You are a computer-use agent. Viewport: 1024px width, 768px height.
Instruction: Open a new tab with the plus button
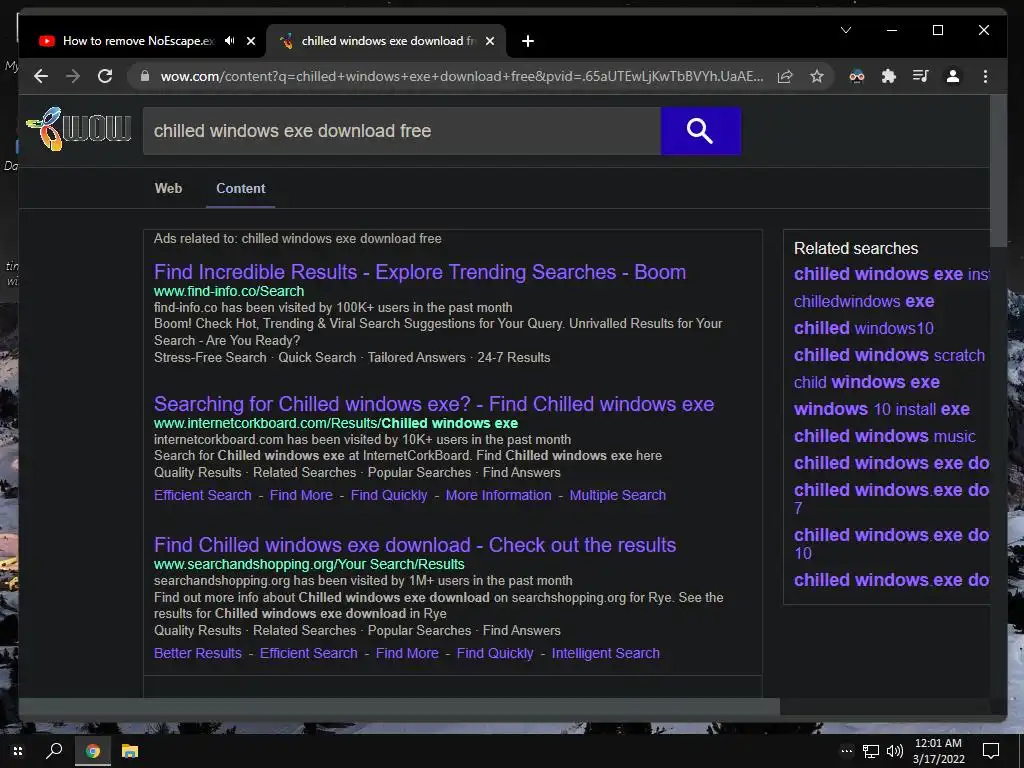[x=528, y=41]
